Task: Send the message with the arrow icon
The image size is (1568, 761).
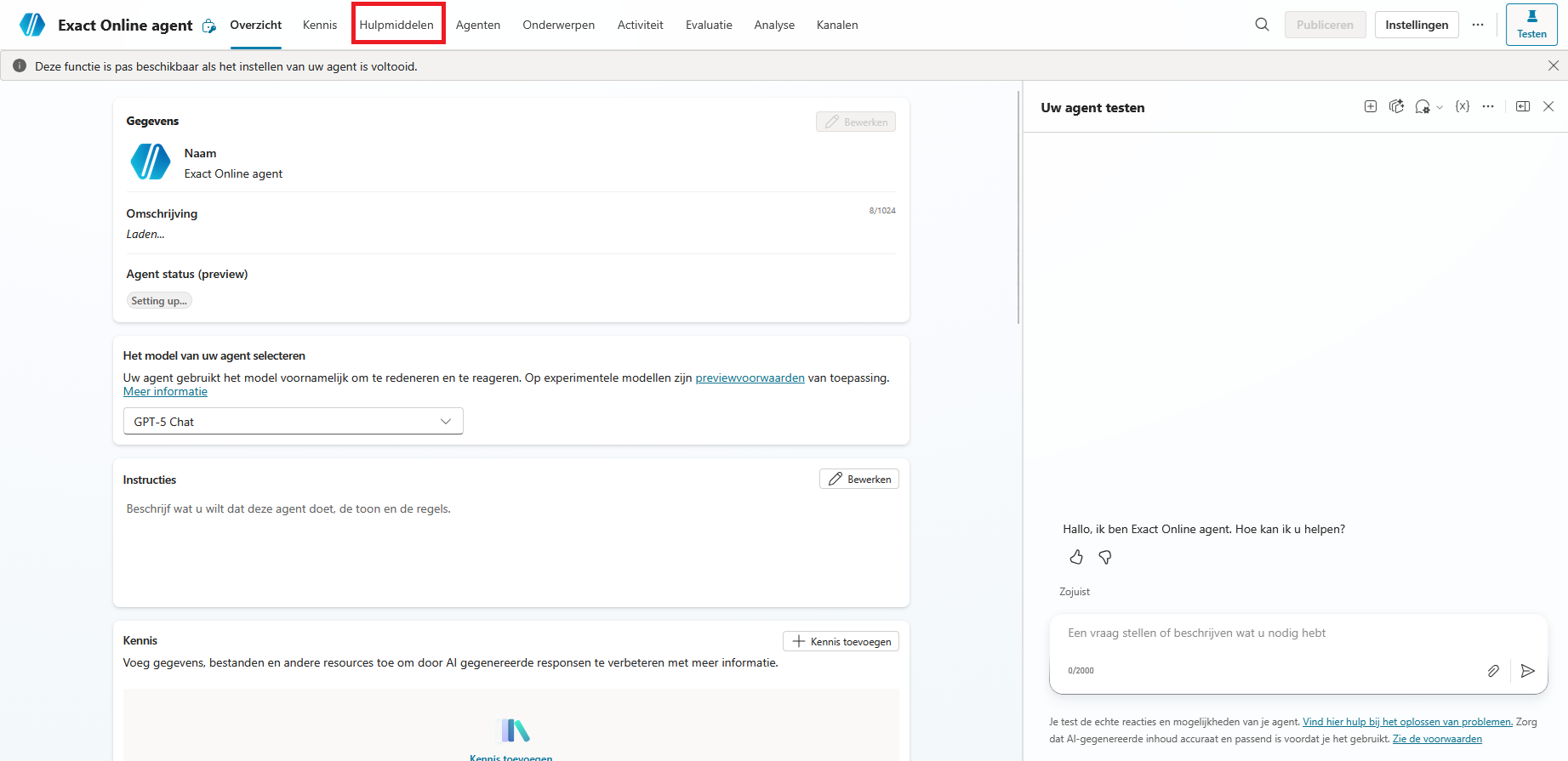Action: coord(1528,671)
